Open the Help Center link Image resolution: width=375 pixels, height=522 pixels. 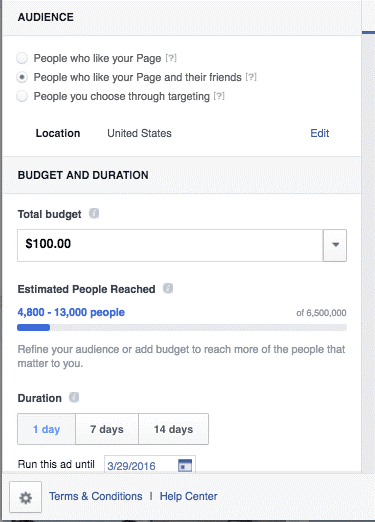click(x=188, y=496)
